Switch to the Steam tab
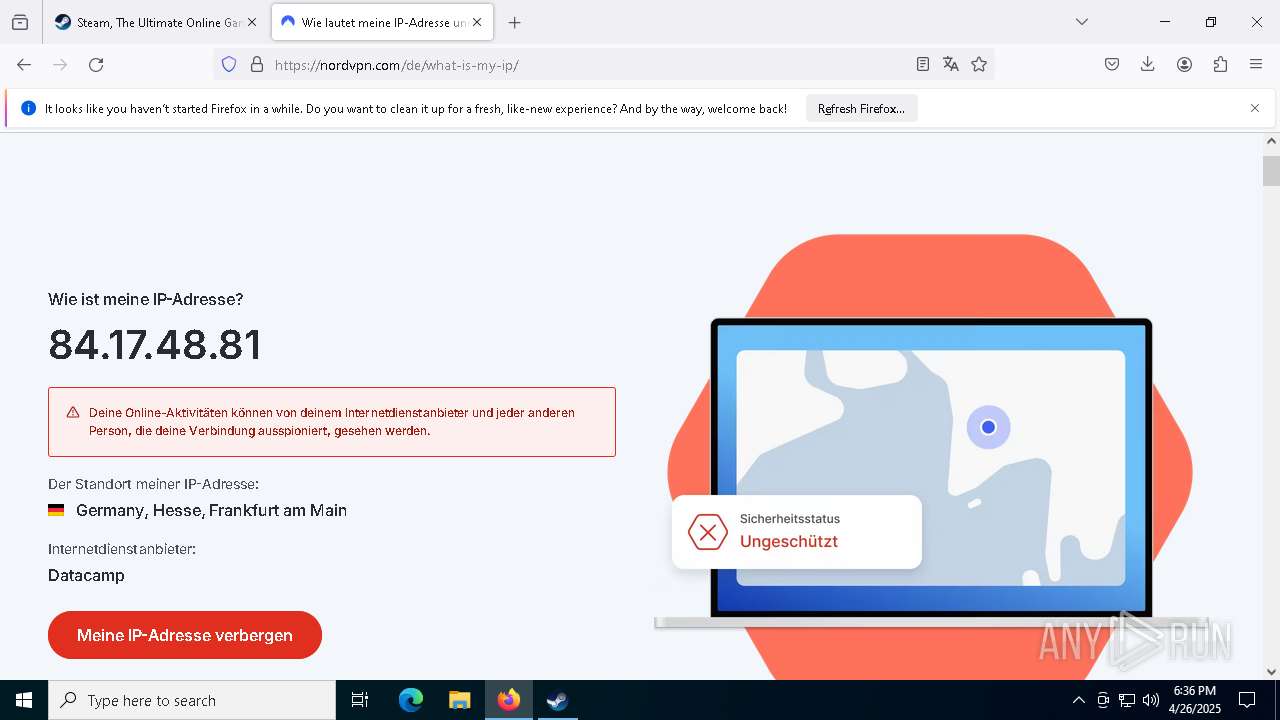The image size is (1280, 720). [156, 22]
